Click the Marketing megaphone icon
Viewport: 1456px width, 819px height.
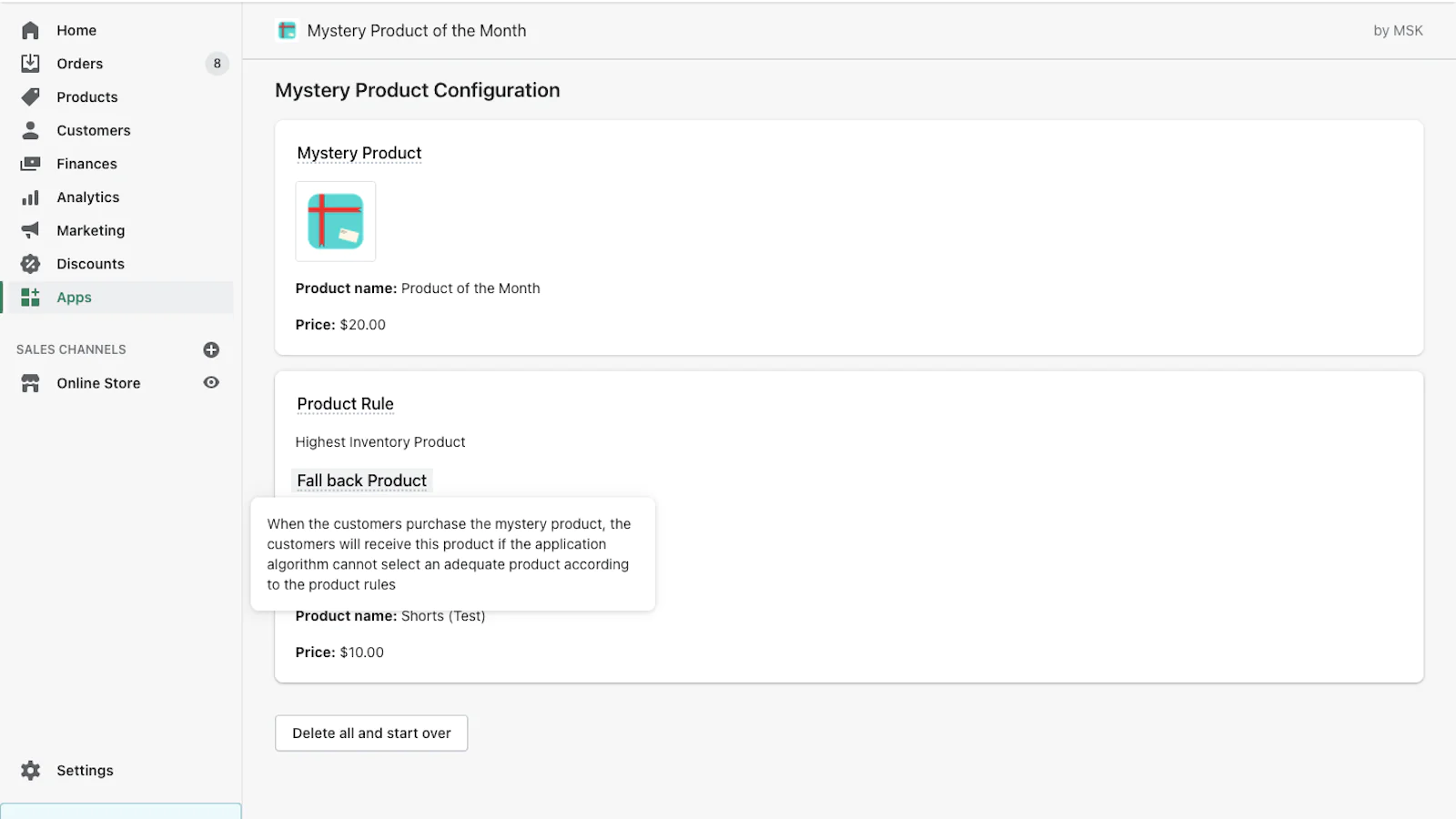click(x=30, y=230)
